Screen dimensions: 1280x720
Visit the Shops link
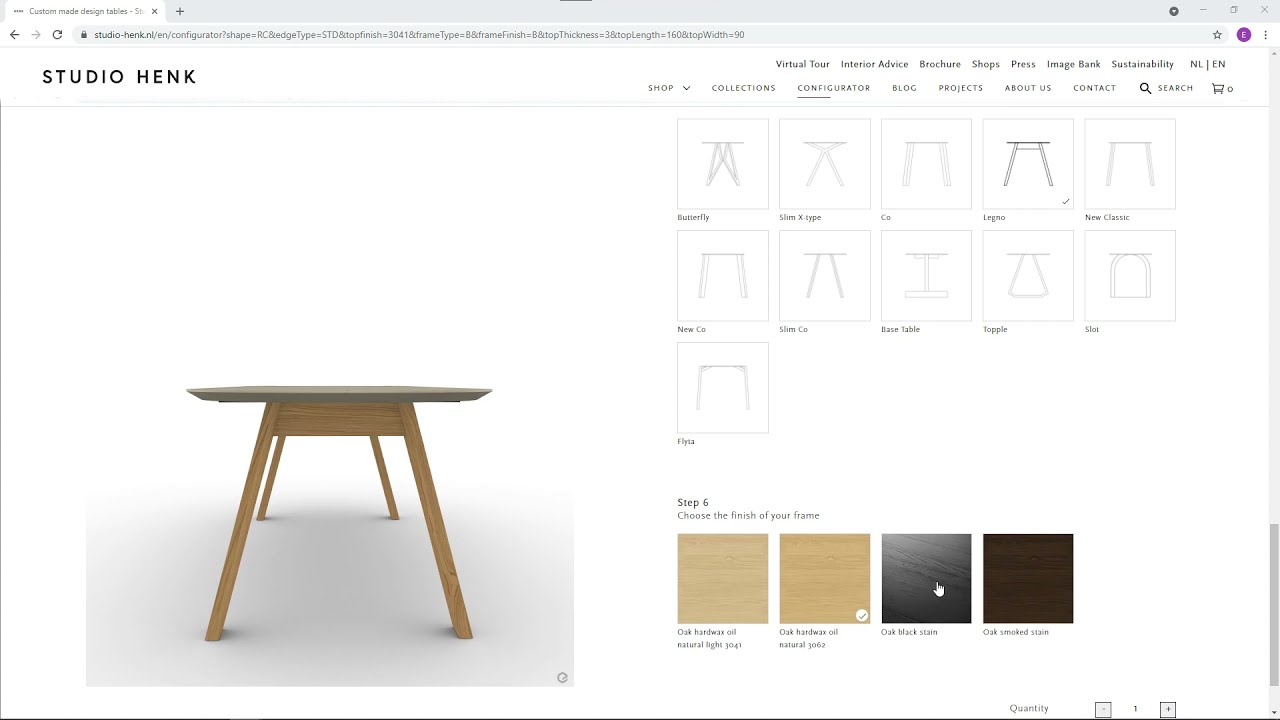click(x=986, y=64)
